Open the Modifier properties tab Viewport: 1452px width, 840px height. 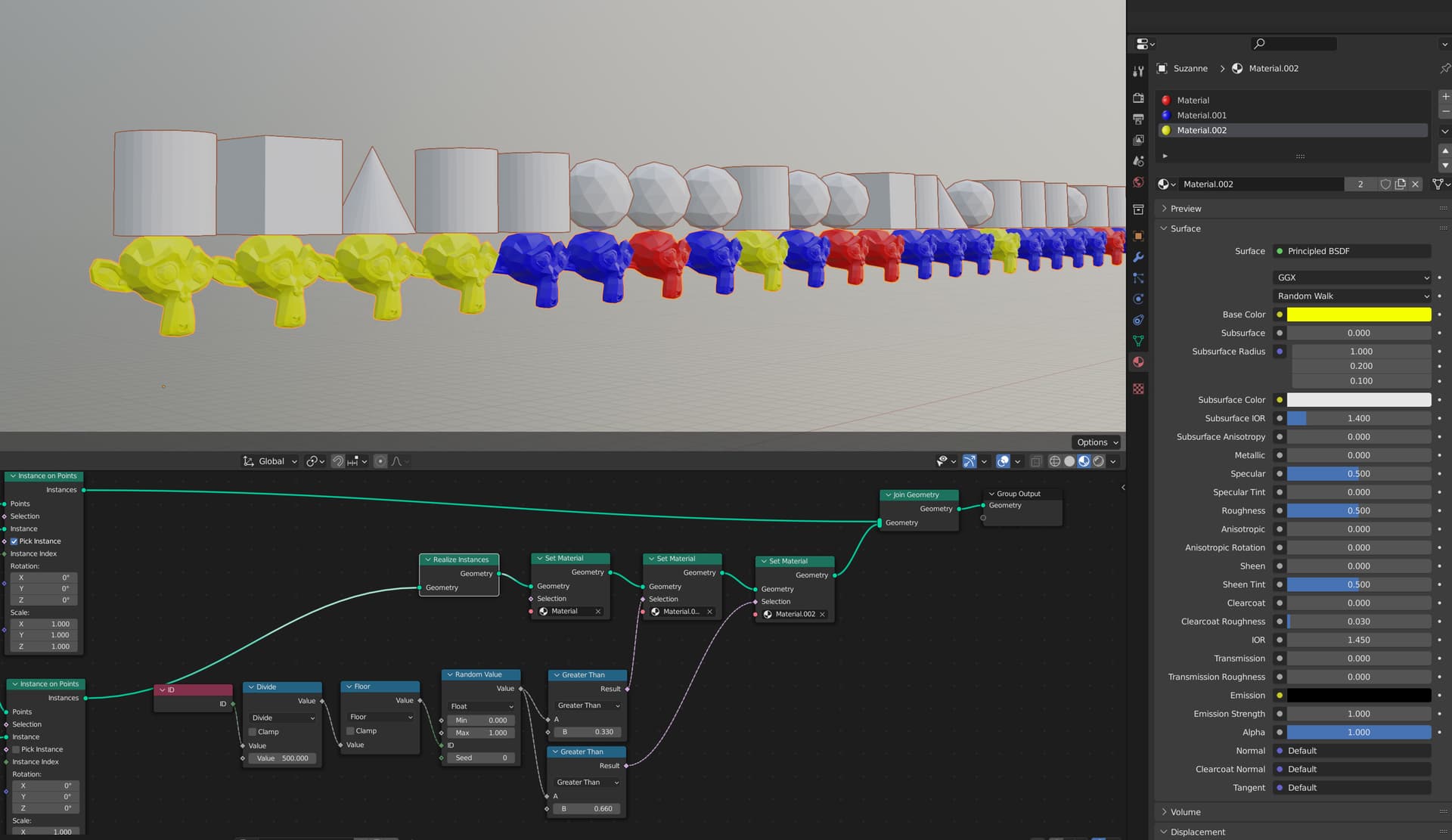tap(1138, 256)
